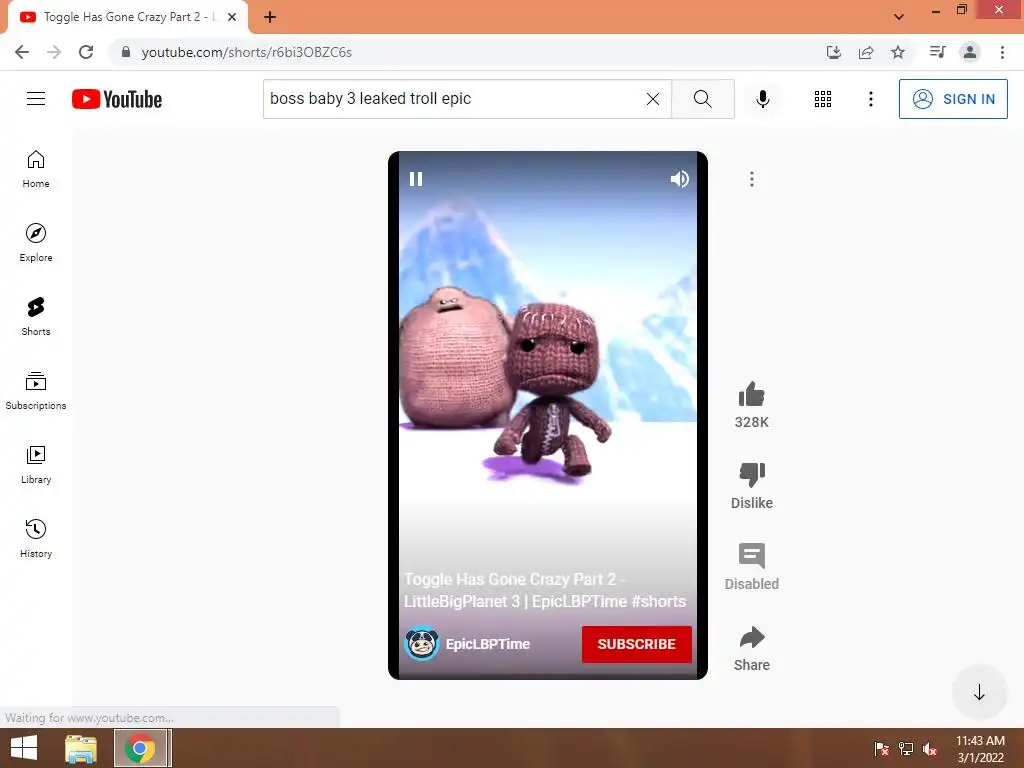The image size is (1024, 768).
Task: Like the Short with 328K likes
Action: tap(752, 394)
